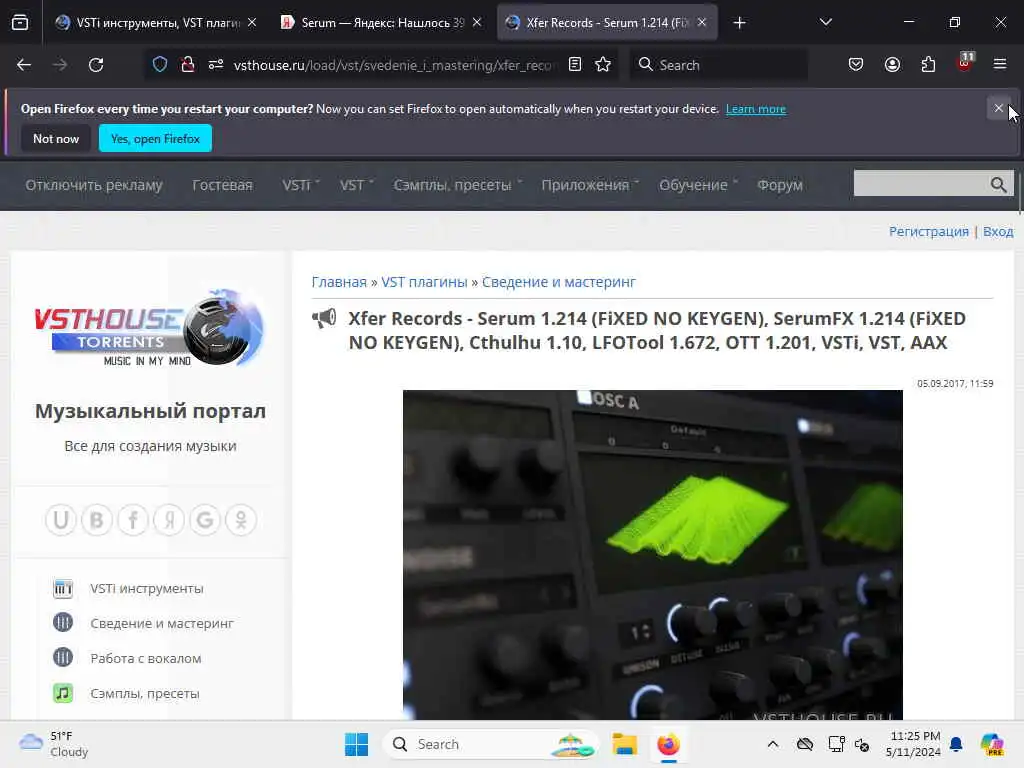The width and height of the screenshot is (1024, 768).
Task: Click the VSTHOUSE Torrents logo
Action: click(x=150, y=327)
